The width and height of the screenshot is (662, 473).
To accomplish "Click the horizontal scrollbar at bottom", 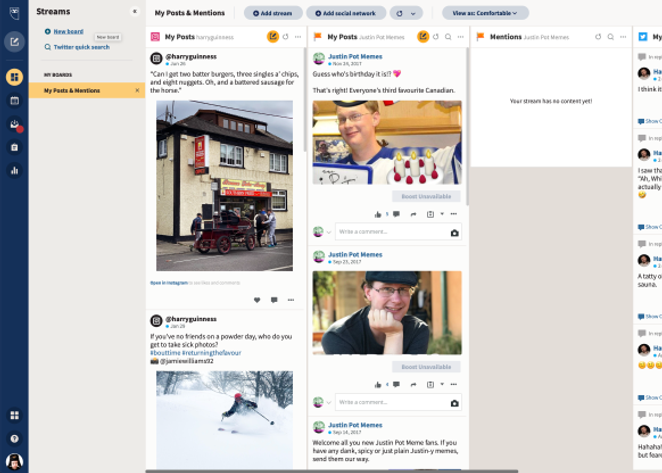I will point(332,471).
